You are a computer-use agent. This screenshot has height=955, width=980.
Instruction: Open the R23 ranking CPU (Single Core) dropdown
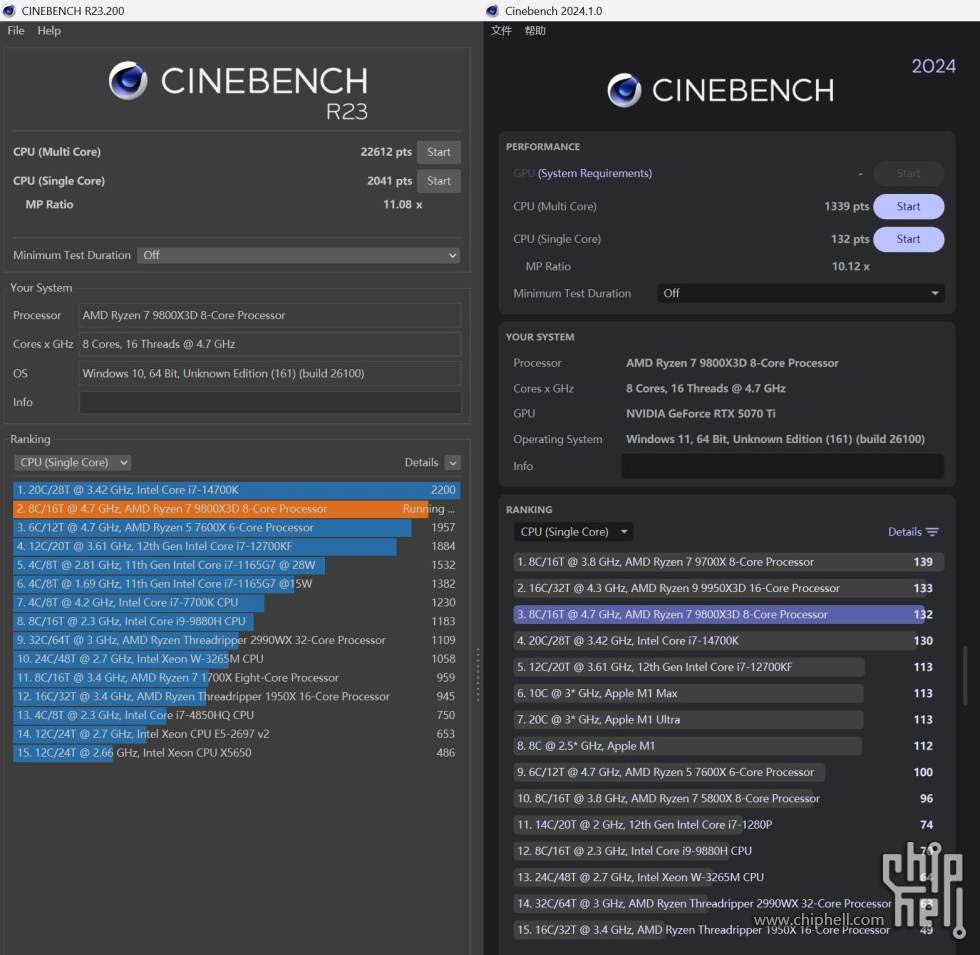72,462
